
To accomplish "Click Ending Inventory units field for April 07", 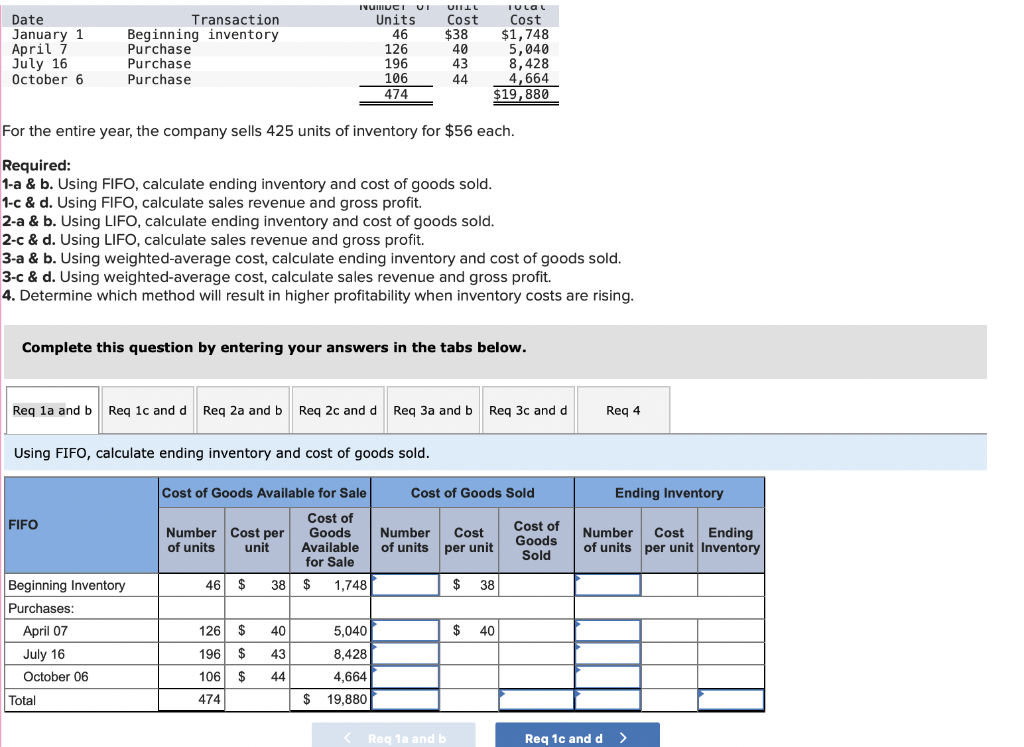I will [x=608, y=631].
